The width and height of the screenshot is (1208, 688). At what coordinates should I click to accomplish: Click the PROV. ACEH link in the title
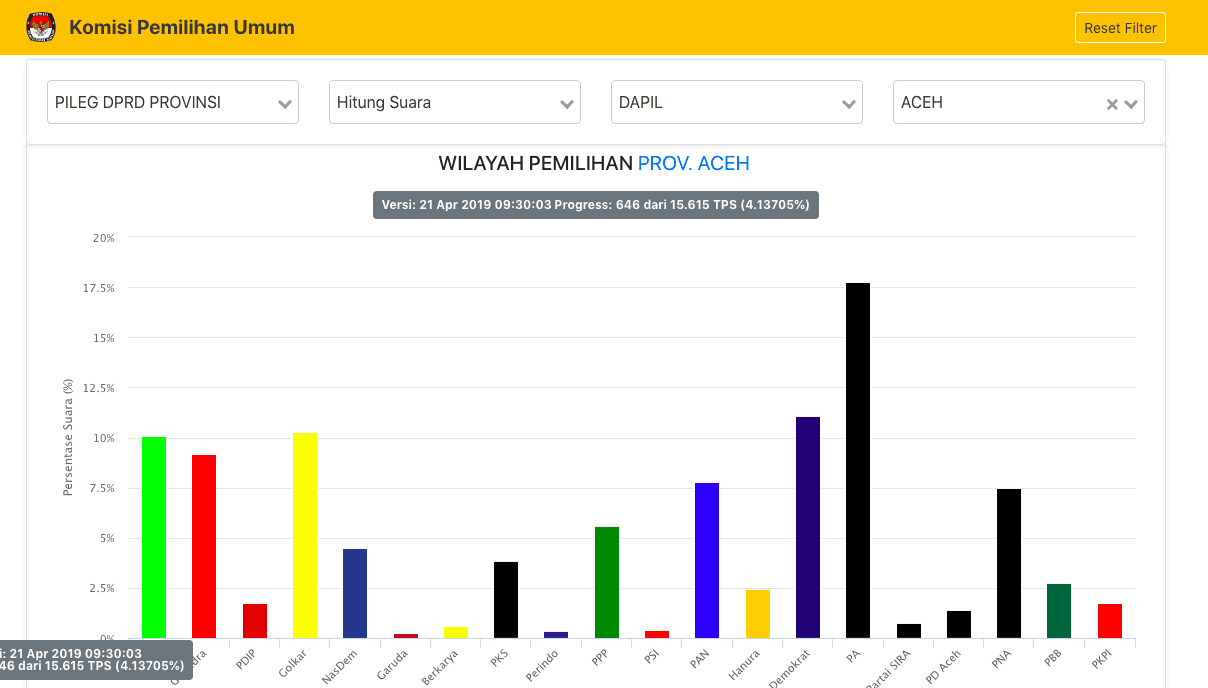click(694, 163)
